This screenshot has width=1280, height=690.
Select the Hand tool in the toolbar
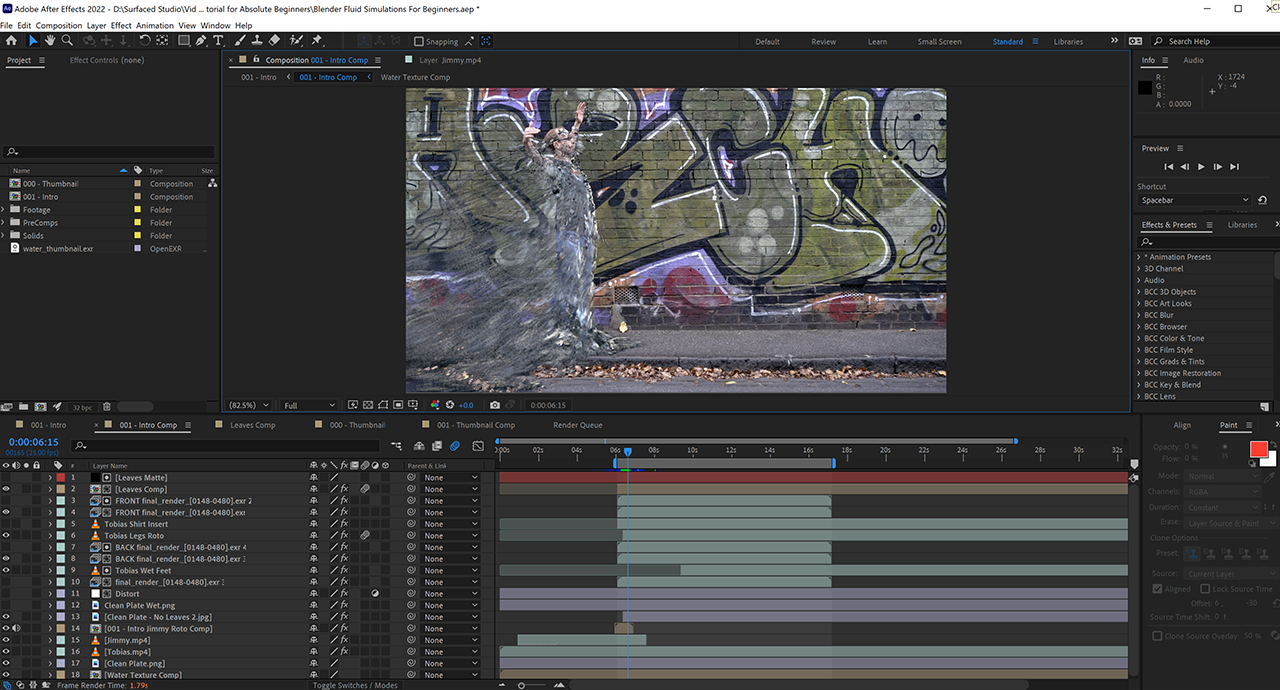(x=49, y=41)
